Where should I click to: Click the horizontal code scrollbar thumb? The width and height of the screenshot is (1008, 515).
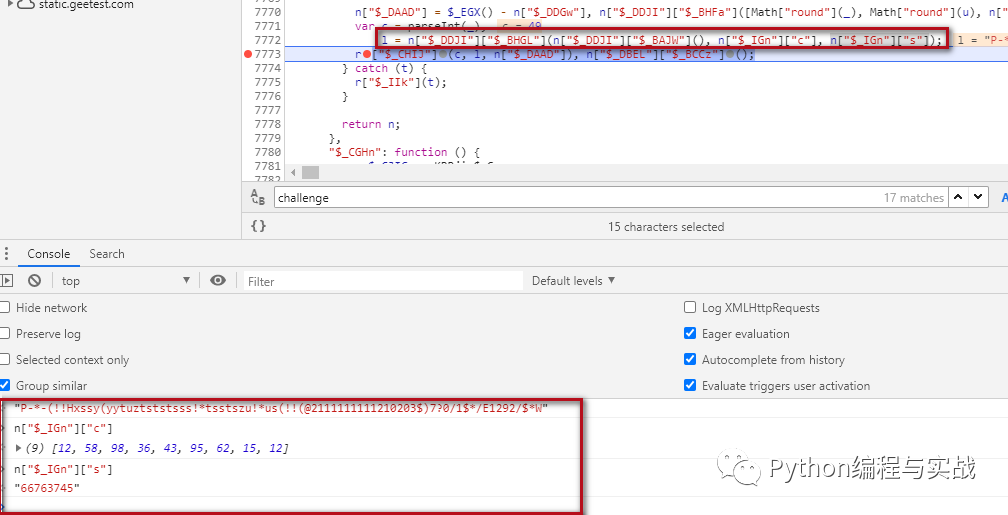[x=310, y=172]
